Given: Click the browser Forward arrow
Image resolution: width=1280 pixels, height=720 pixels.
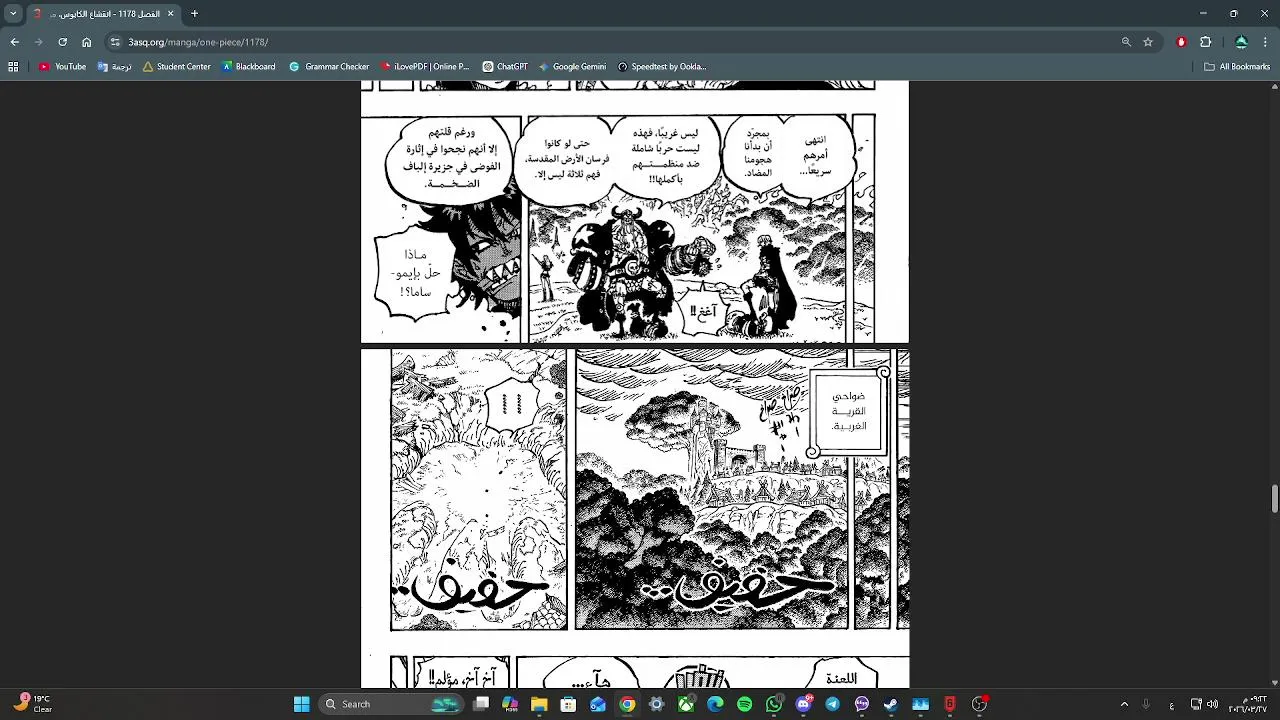Looking at the screenshot, I should (x=38, y=42).
